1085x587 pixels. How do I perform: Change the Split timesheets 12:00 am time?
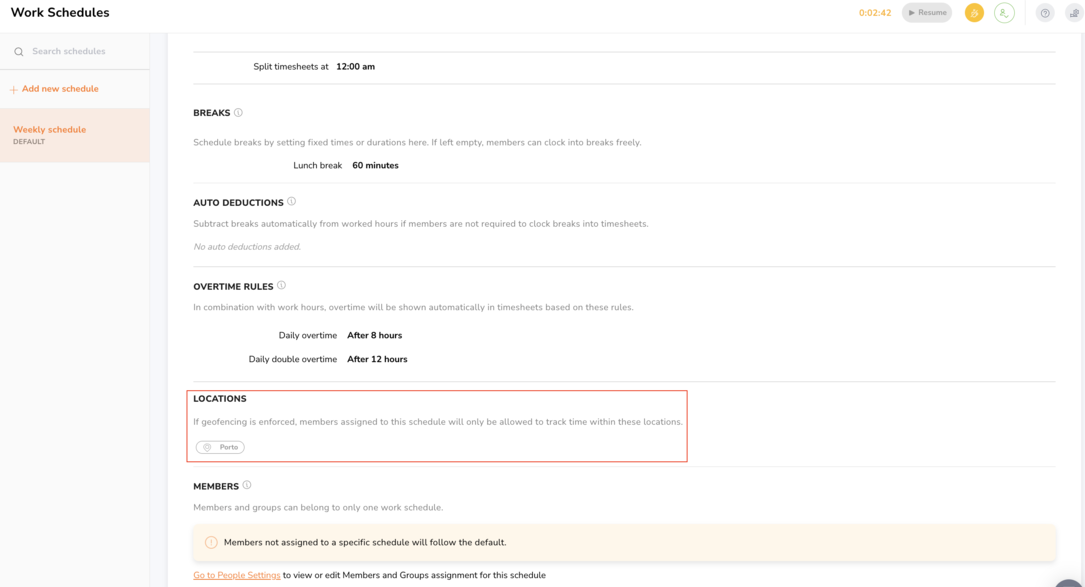[x=355, y=66]
